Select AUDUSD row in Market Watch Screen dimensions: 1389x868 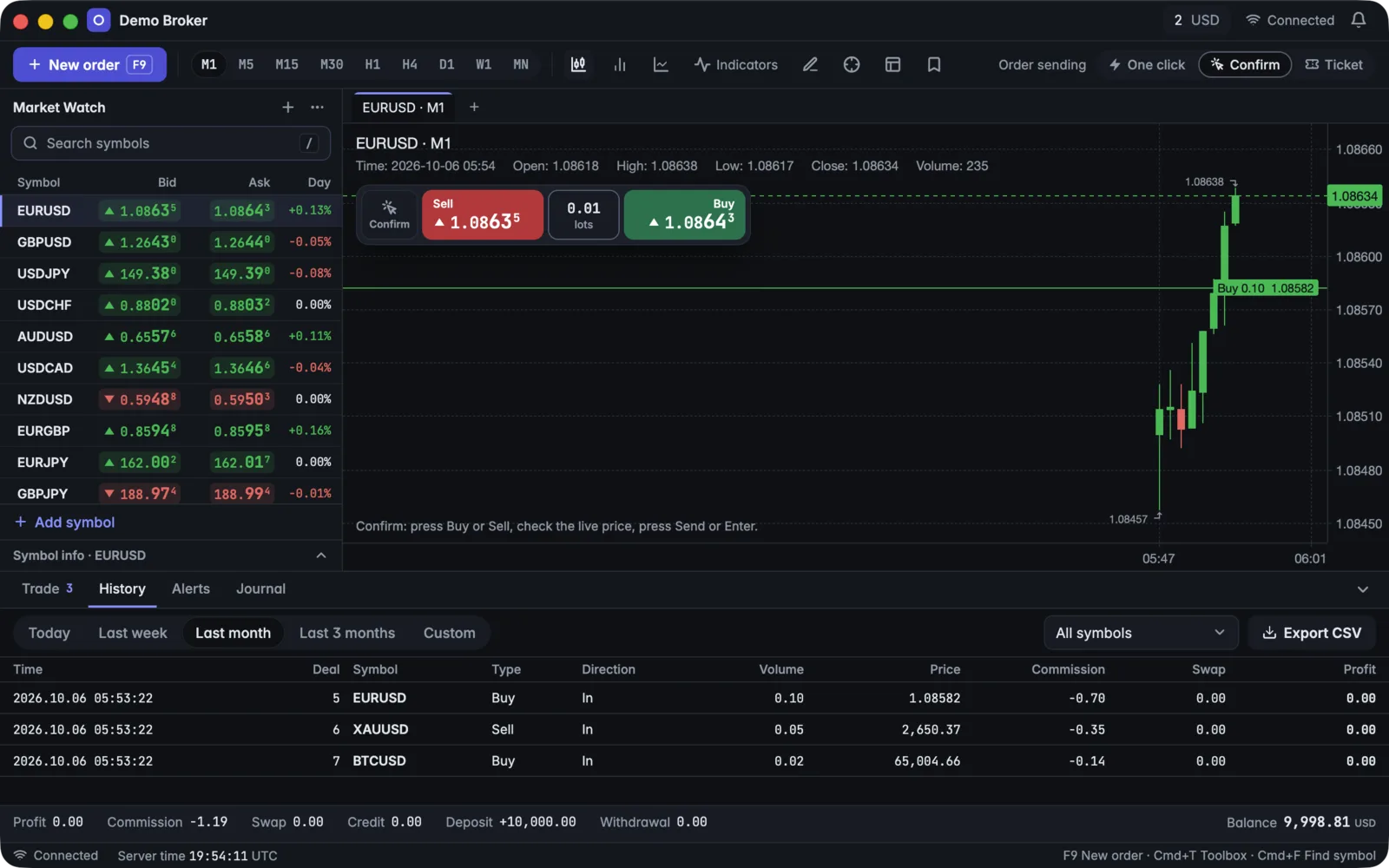(171, 337)
